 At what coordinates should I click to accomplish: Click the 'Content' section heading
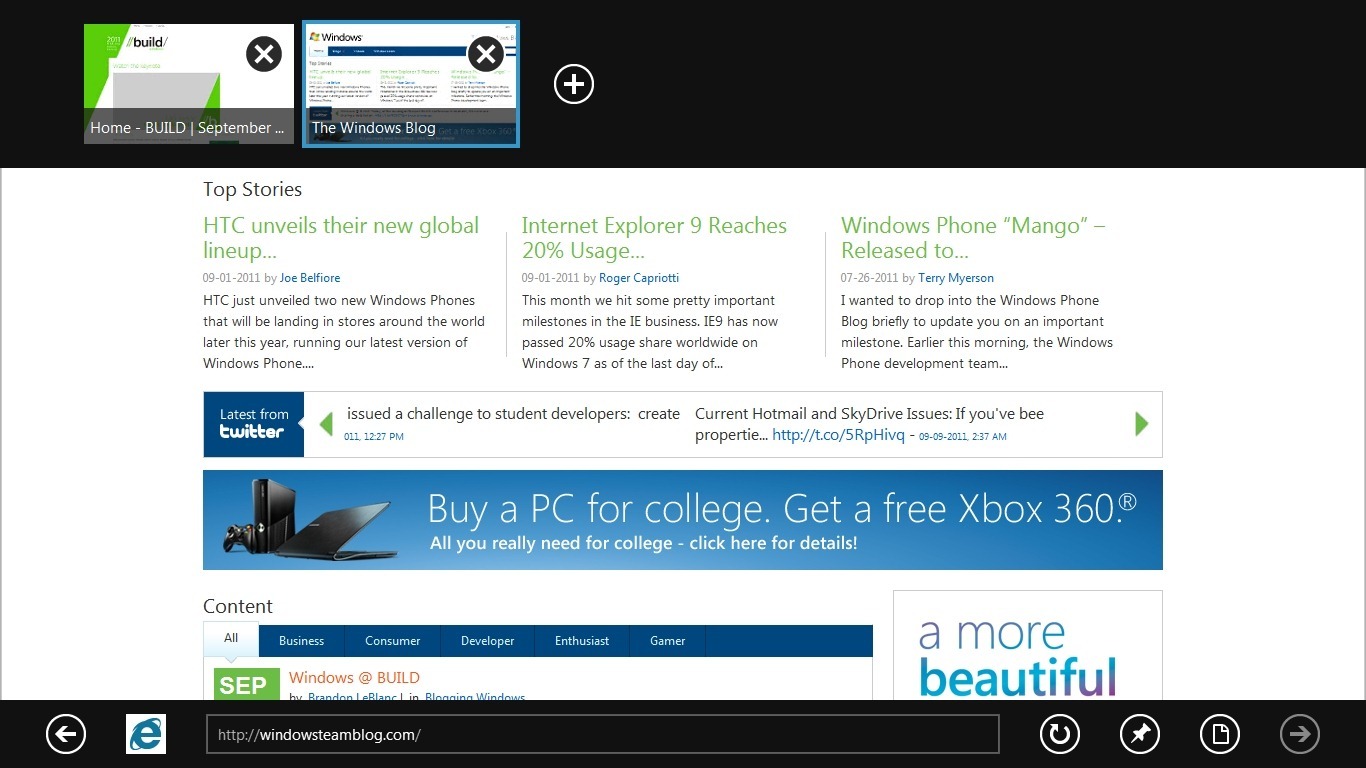(x=238, y=606)
